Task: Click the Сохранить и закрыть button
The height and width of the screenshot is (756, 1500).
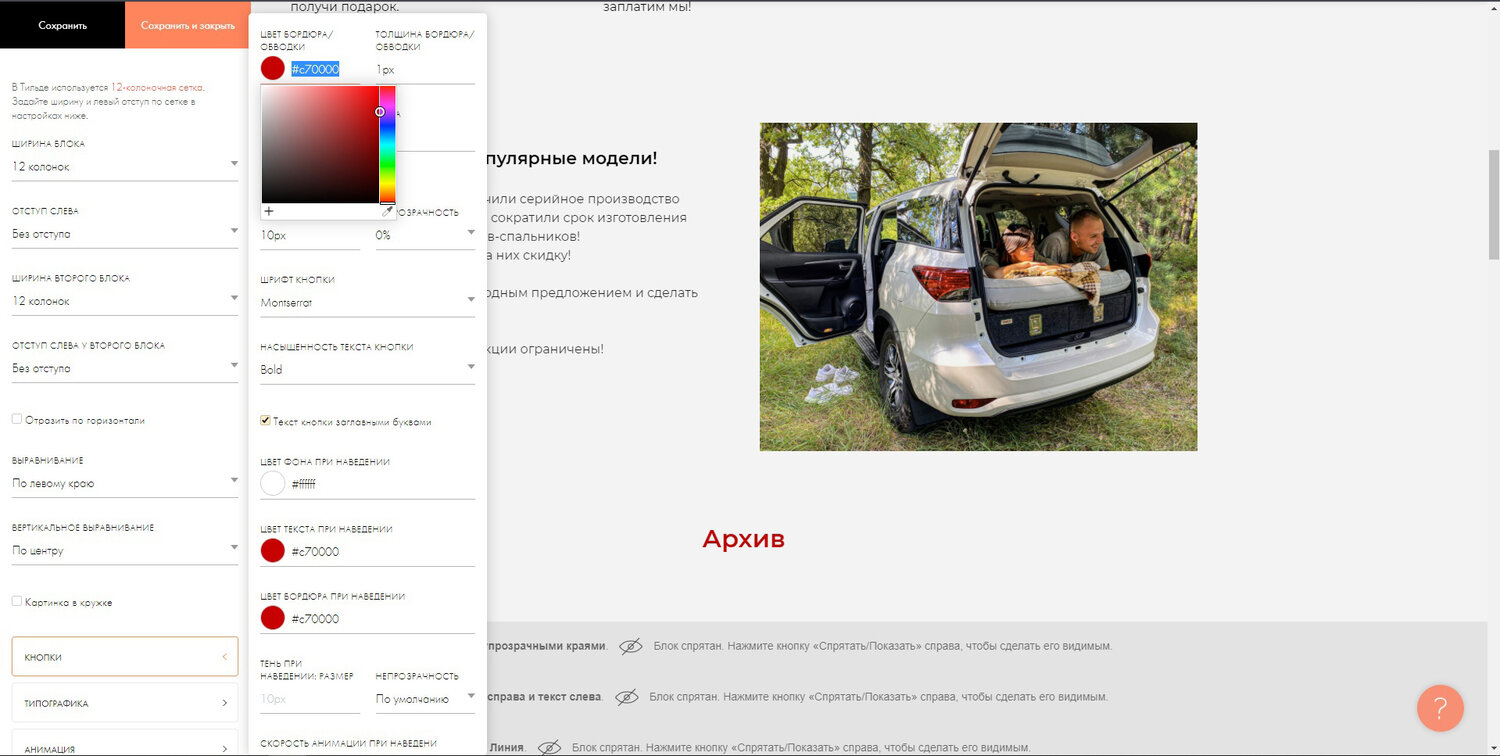Action: pos(187,25)
